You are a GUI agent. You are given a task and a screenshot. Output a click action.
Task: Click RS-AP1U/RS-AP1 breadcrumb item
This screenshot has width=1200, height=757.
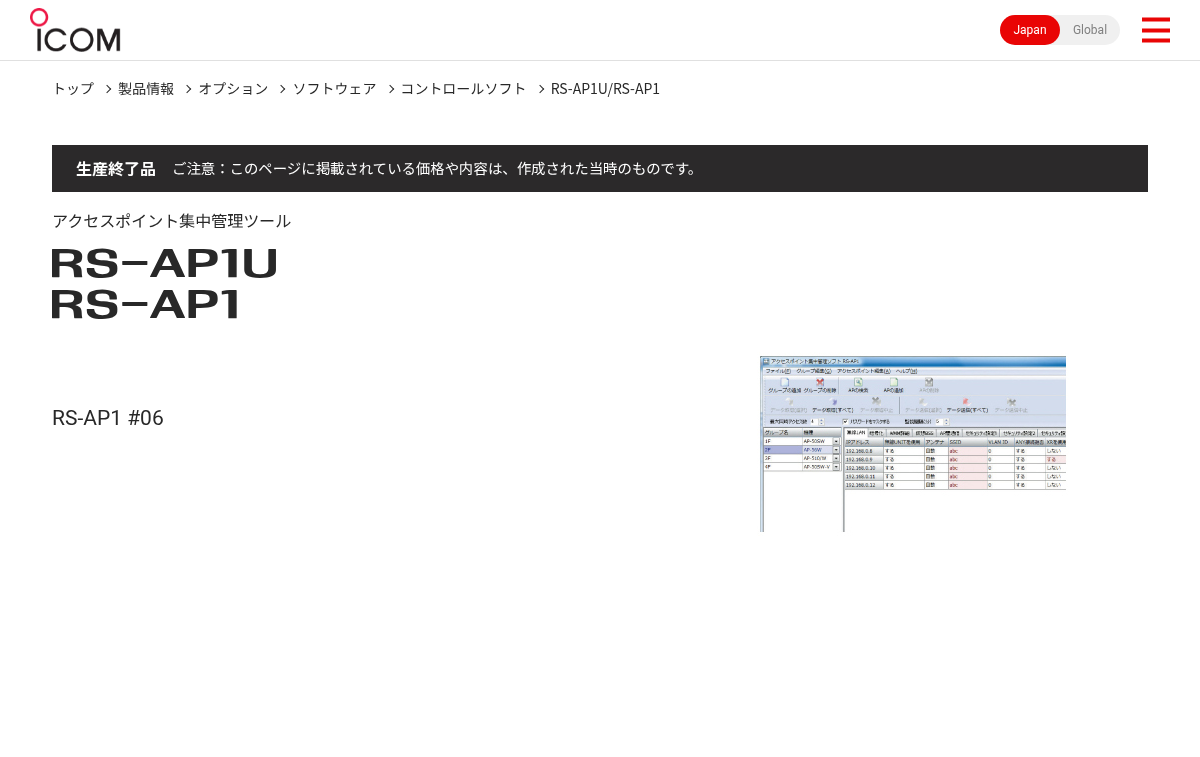point(605,88)
